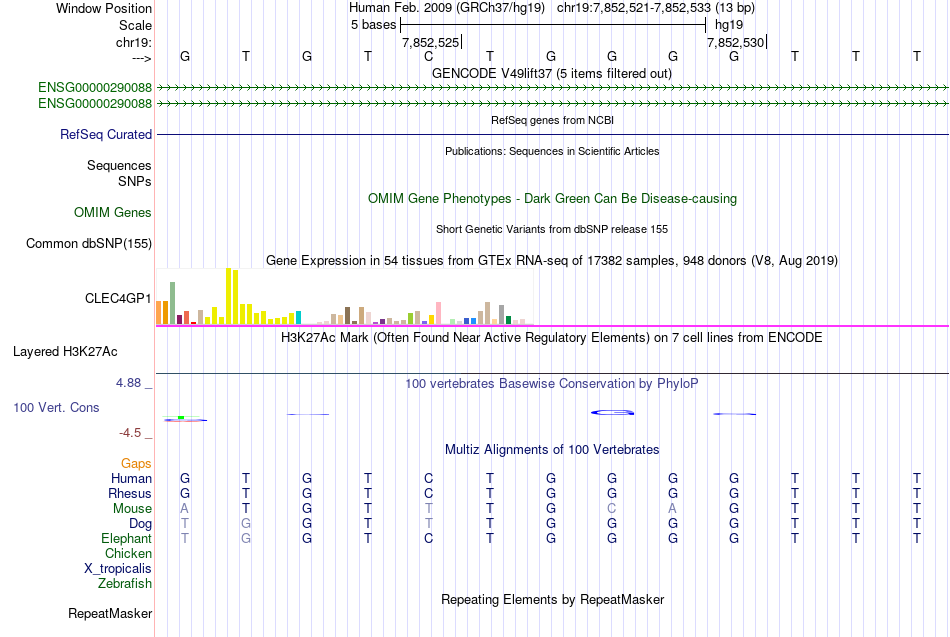Click the Window Position track label
This screenshot has height=637, width=950.
(104, 8)
